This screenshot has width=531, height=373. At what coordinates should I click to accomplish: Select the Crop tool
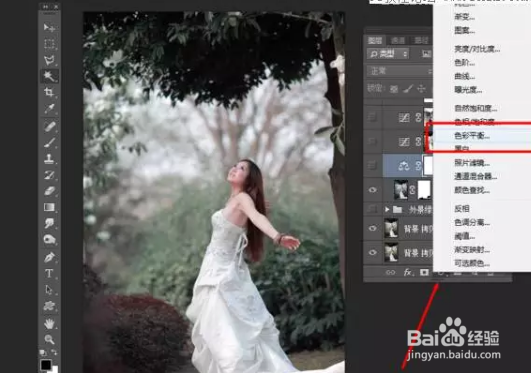49,92
